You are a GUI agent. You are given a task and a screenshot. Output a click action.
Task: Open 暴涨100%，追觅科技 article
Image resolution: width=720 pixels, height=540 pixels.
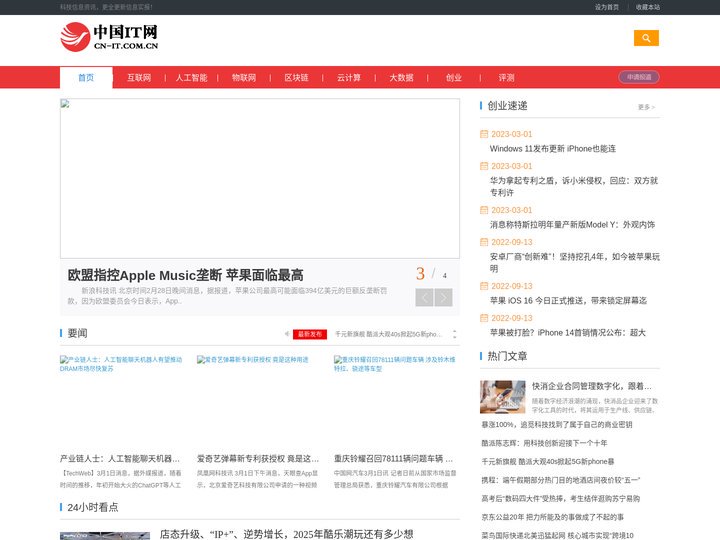pyautogui.click(x=557, y=425)
